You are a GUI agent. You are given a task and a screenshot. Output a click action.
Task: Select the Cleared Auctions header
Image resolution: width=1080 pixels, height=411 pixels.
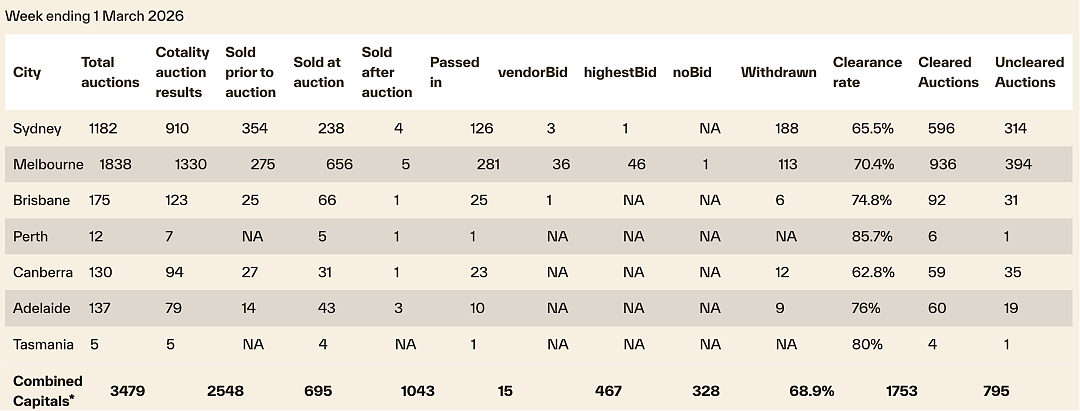point(948,72)
